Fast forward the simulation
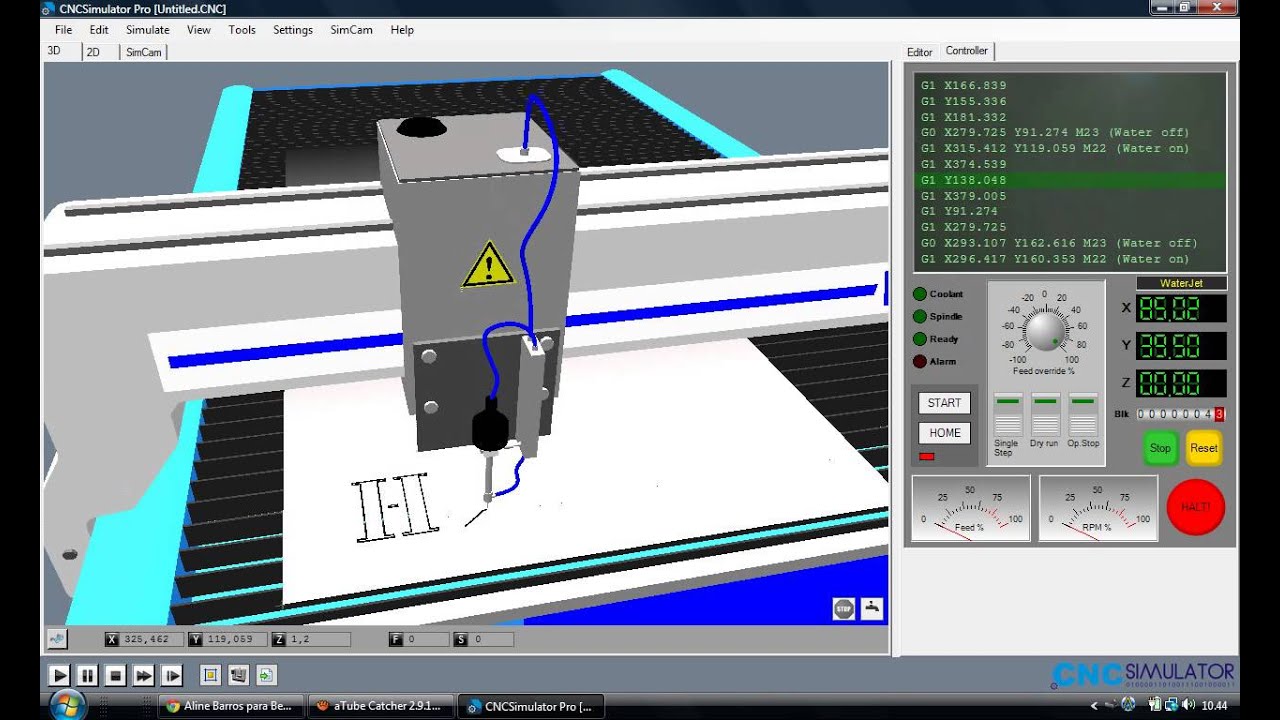The height and width of the screenshot is (720, 1280). [x=143, y=676]
